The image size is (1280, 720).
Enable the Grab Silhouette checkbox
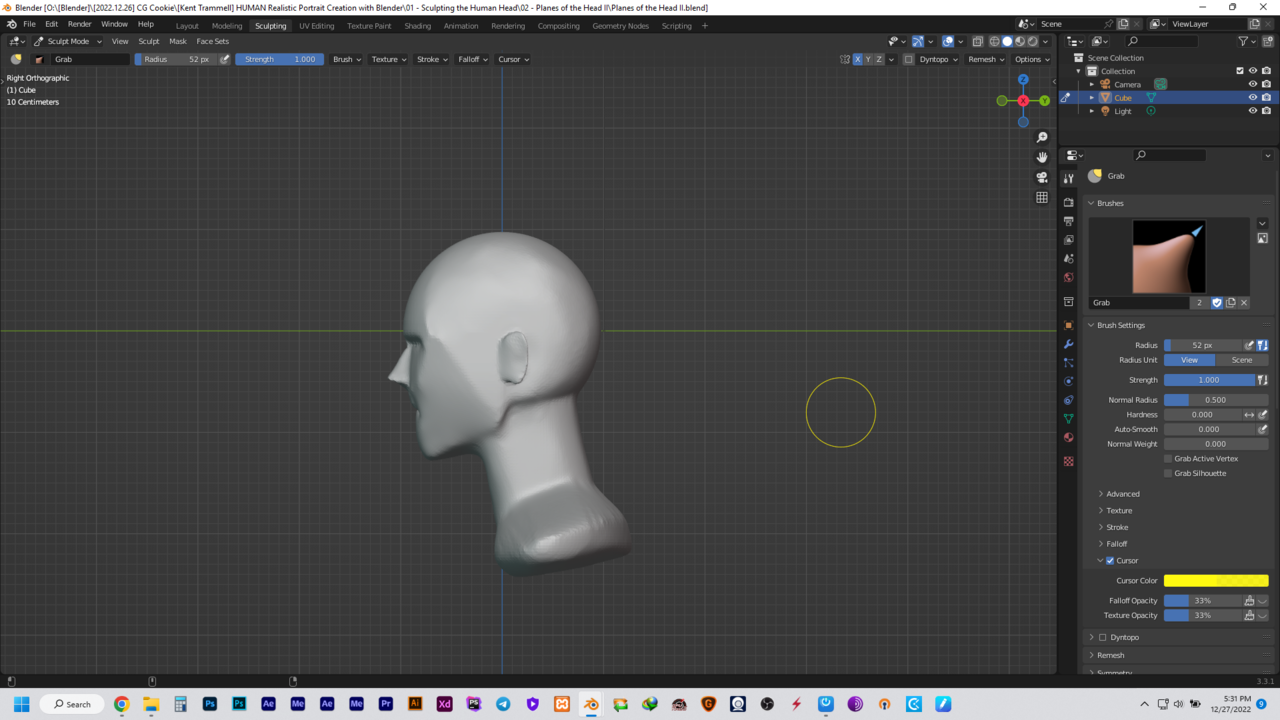(x=1168, y=473)
